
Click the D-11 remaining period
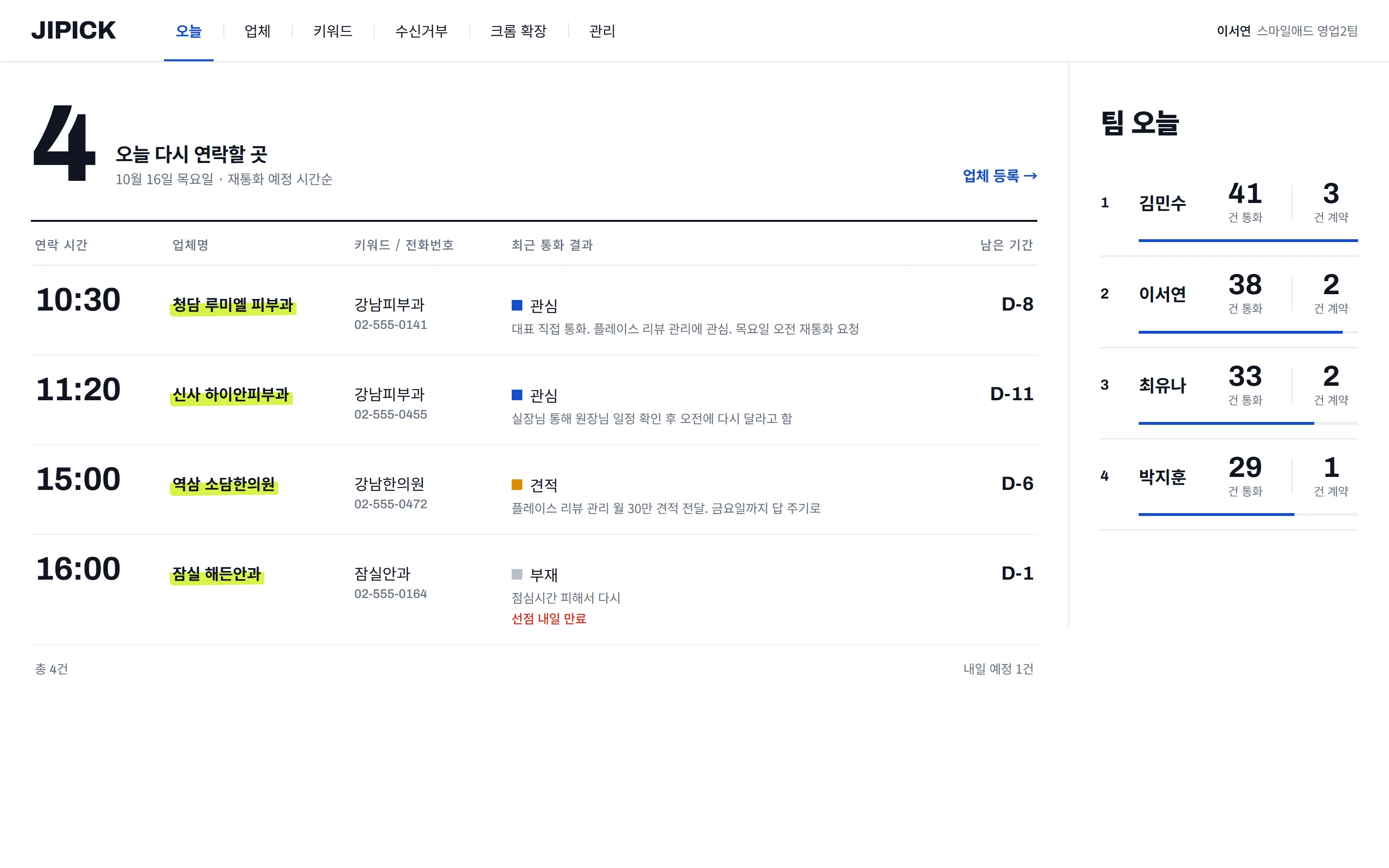(1011, 394)
